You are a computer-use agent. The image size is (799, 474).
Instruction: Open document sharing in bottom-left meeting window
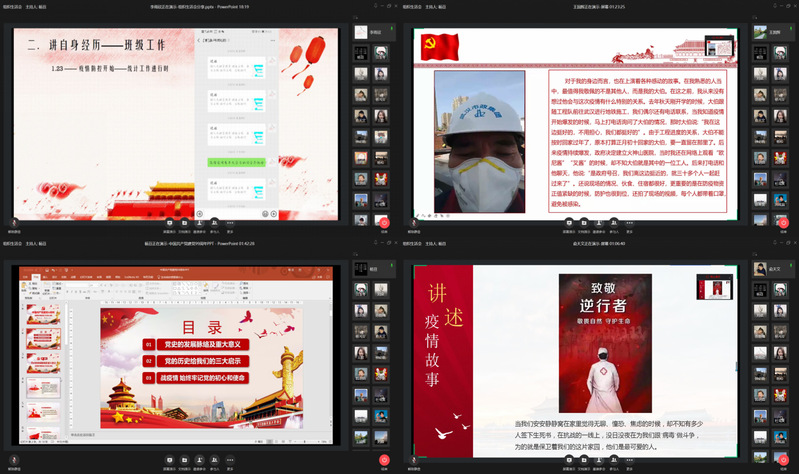click(x=184, y=460)
